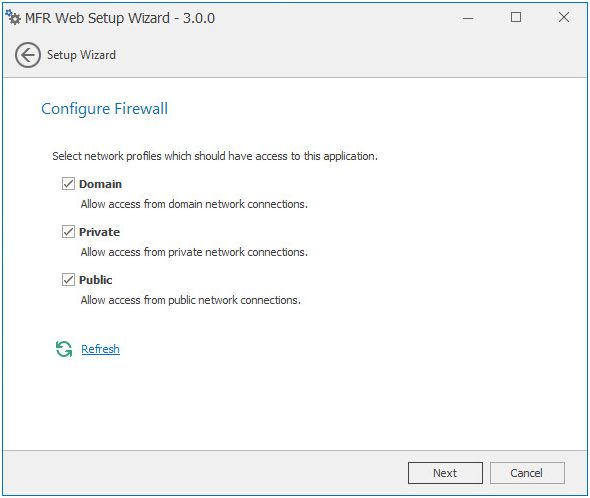590x498 pixels.
Task: Click the green Refresh arrows icon
Action: (x=64, y=349)
